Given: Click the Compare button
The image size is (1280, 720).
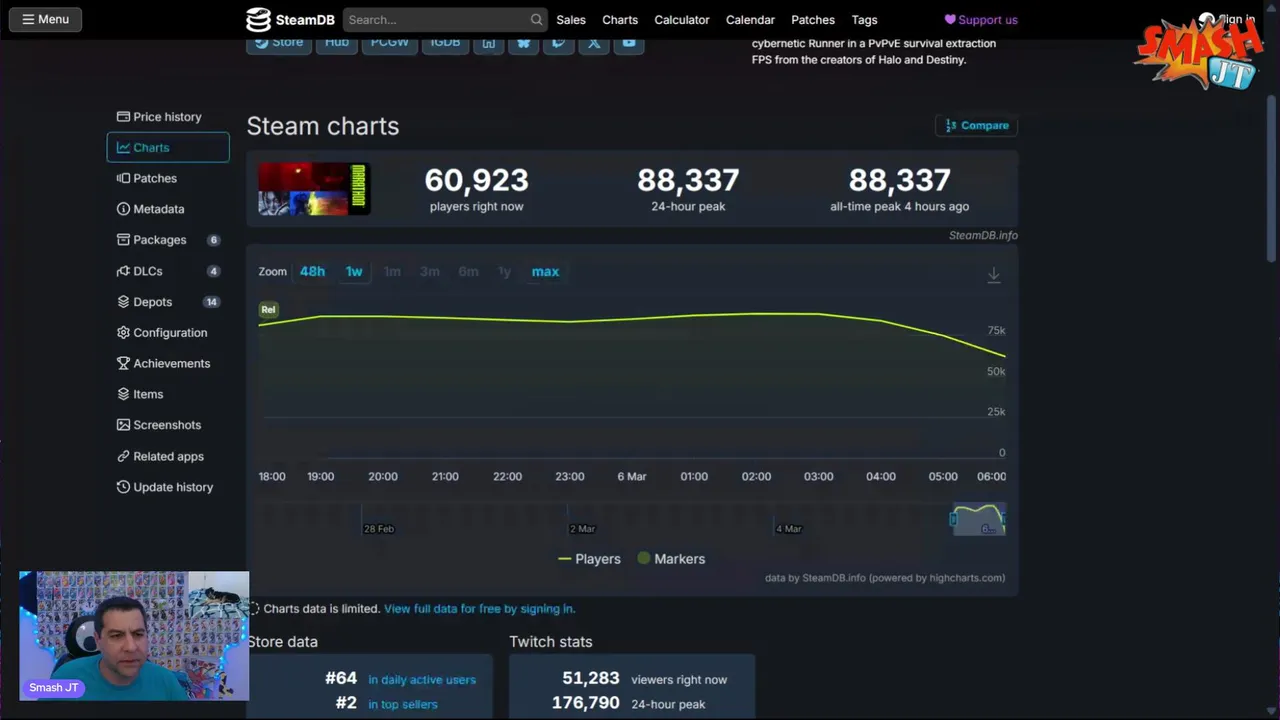Looking at the screenshot, I should pos(976,125).
